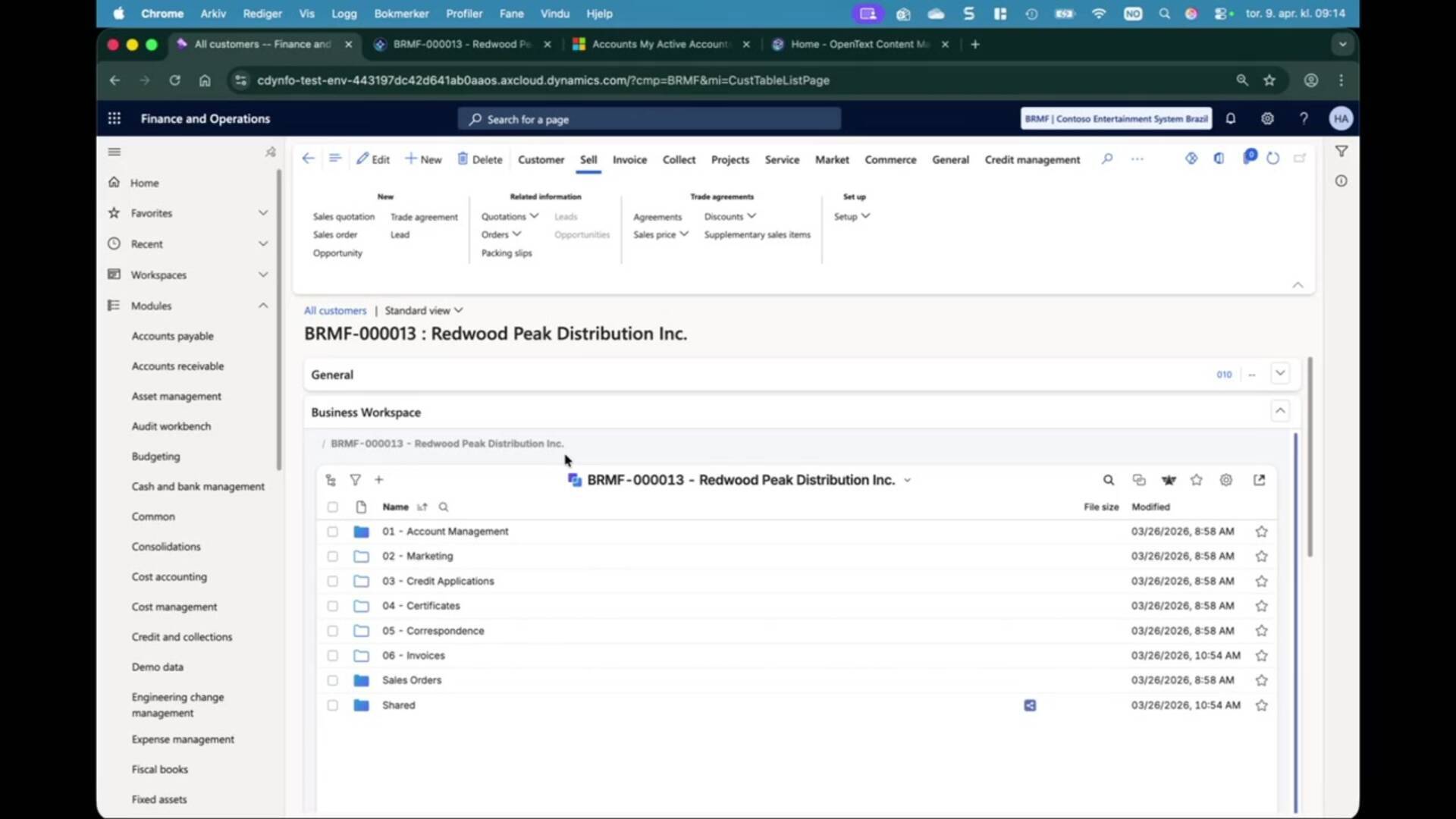1456x819 pixels.
Task: Toggle the select-all checkbox above the folder list
Action: point(332,507)
